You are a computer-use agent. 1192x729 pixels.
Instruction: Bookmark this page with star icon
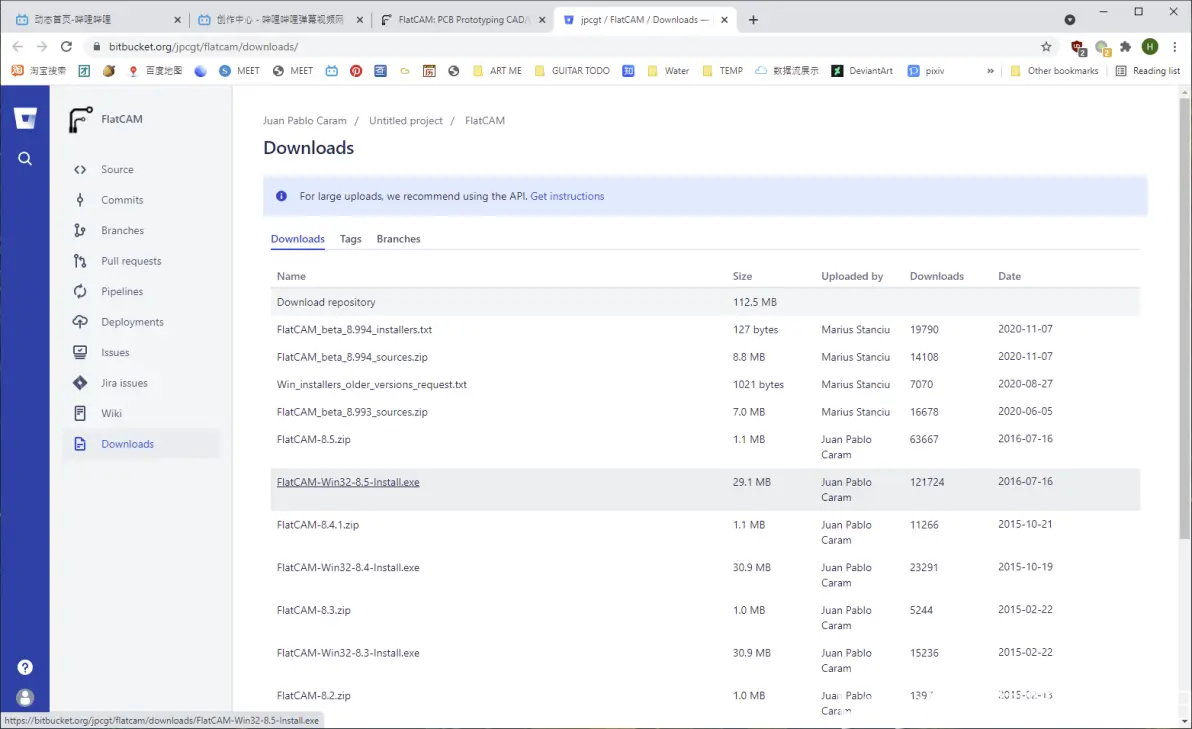(1046, 46)
